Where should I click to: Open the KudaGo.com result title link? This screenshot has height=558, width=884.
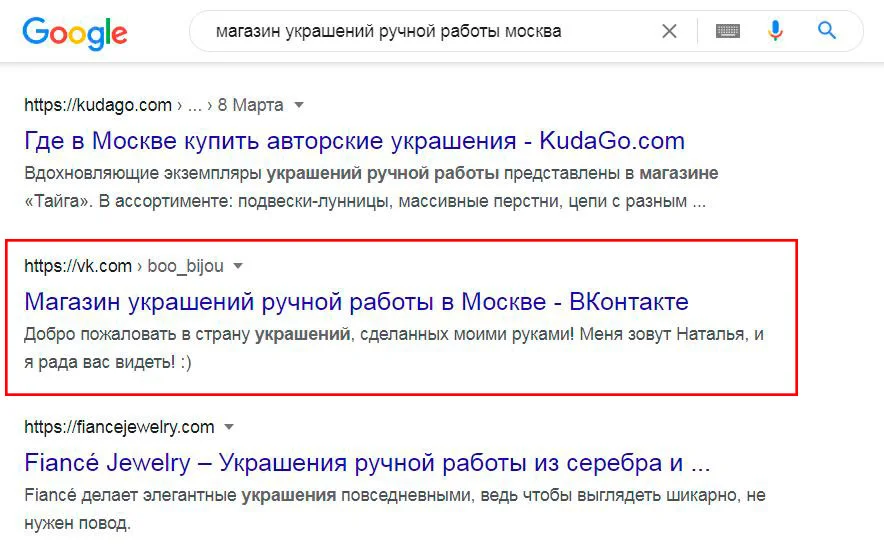pos(355,140)
